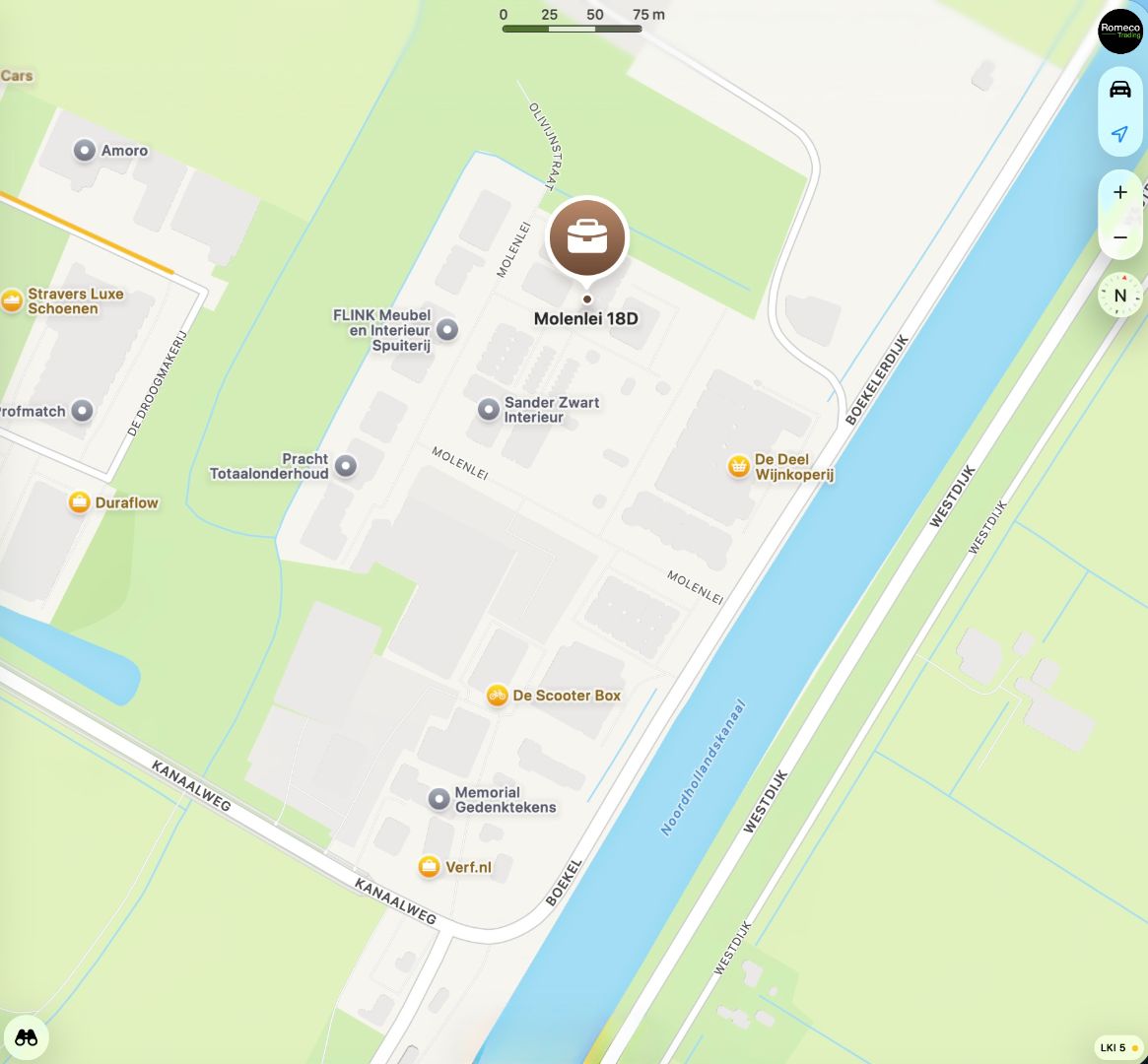This screenshot has height=1064, width=1148.
Task: Open Memorial Gedenktekens place pin
Action: pyautogui.click(x=439, y=799)
